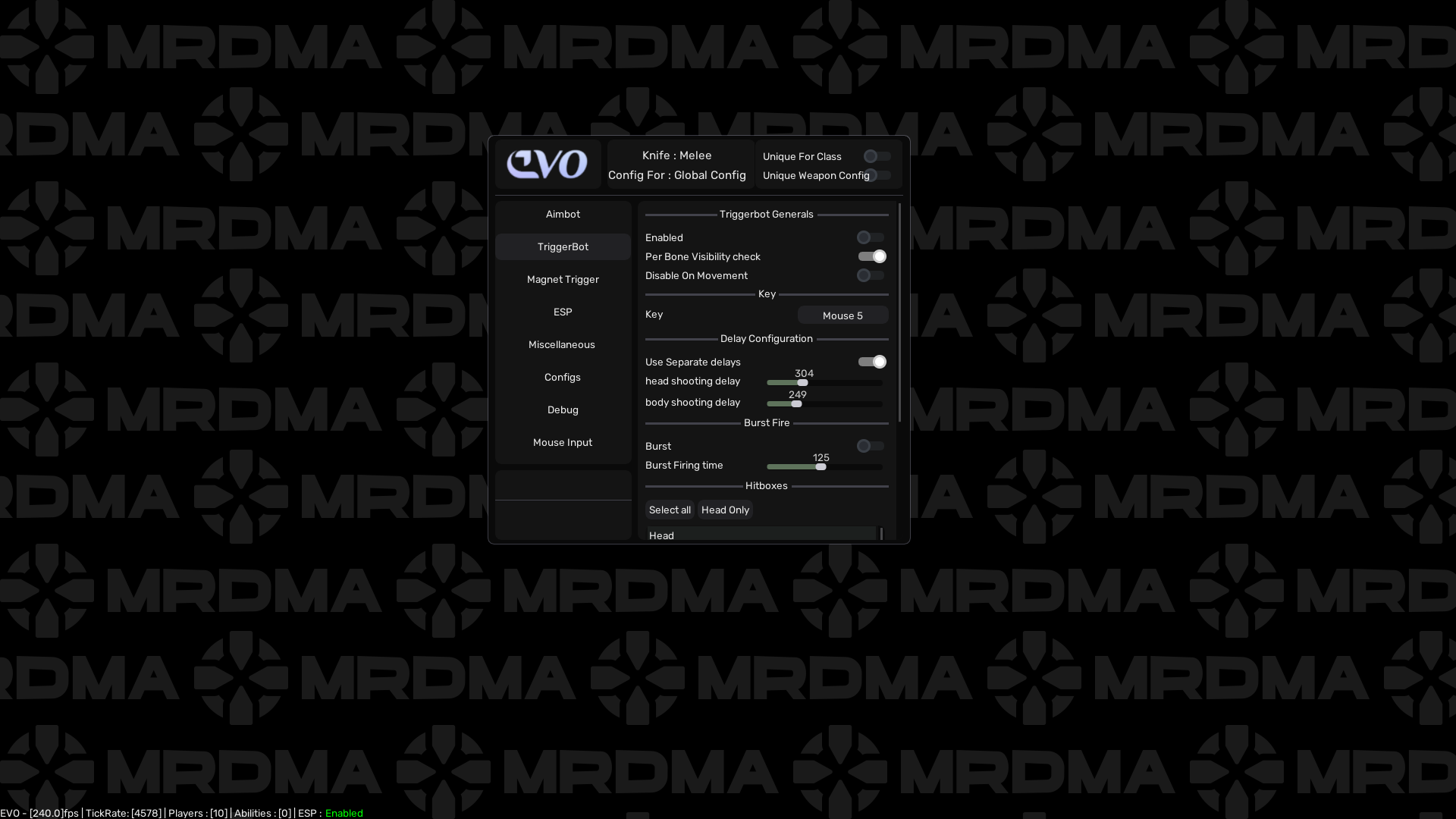Toggle Disable On Movement switch
This screenshot has height=819, width=1456.
click(x=871, y=276)
